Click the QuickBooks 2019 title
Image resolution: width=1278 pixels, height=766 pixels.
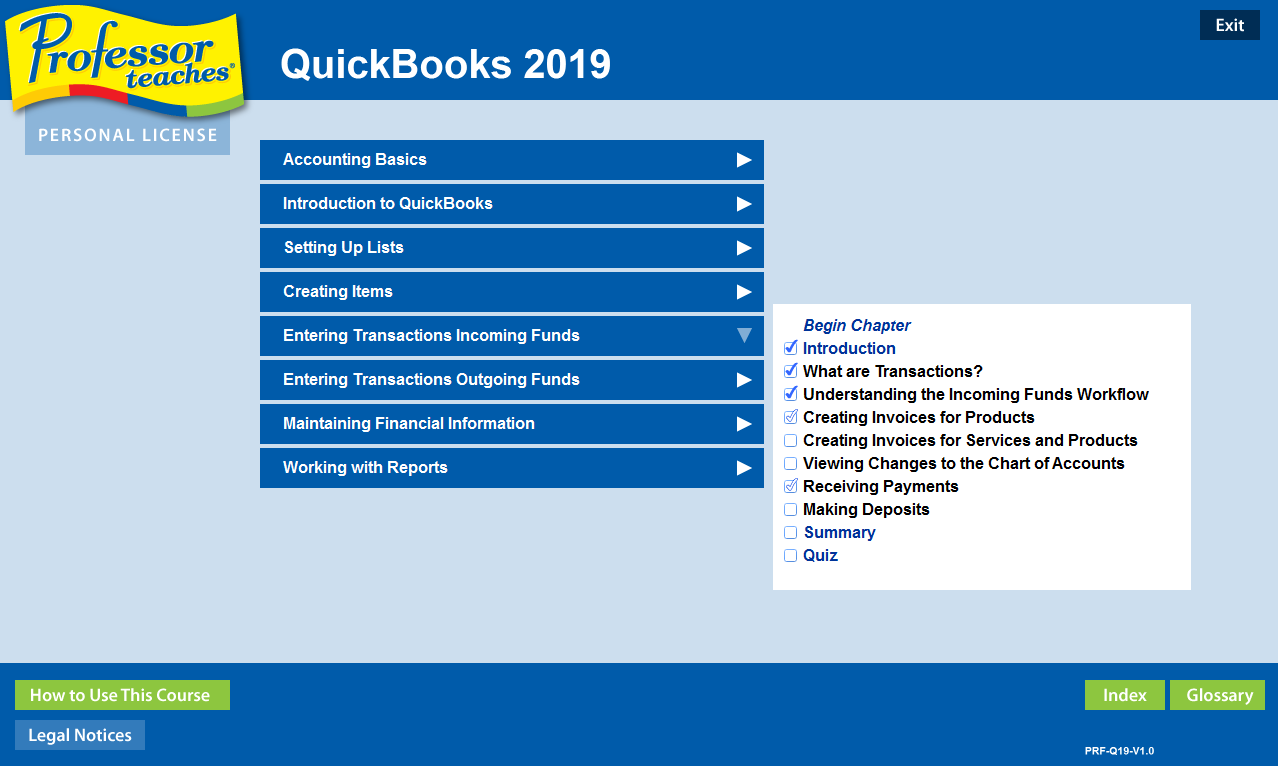click(445, 64)
